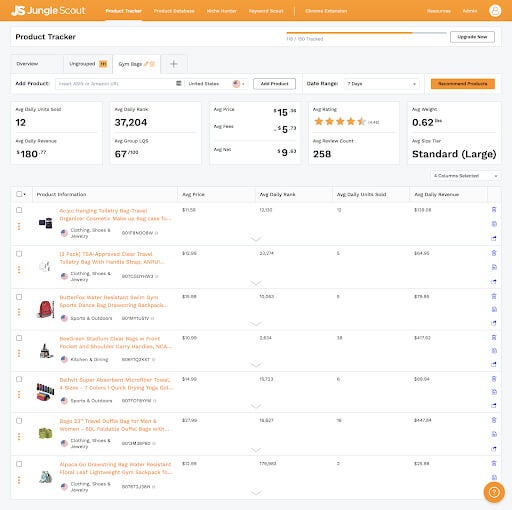512x510 pixels.
Task: Go to Product Database in top navigation
Action: [174, 11]
